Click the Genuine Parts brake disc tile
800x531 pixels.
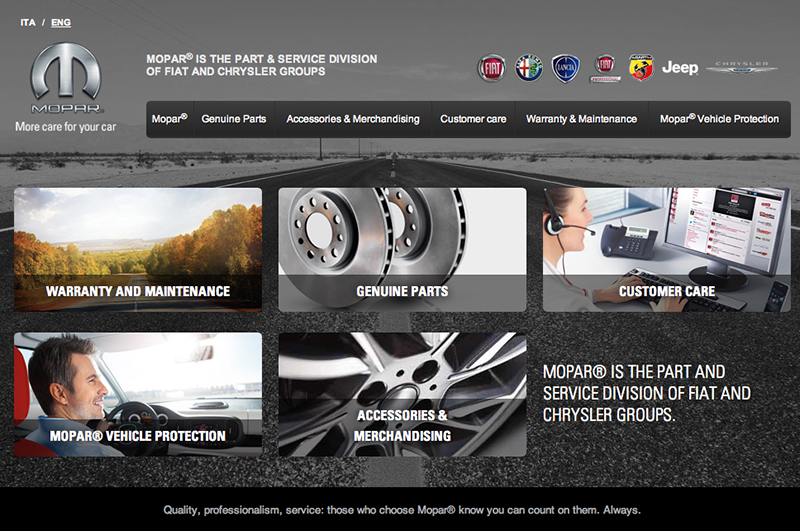tap(402, 250)
